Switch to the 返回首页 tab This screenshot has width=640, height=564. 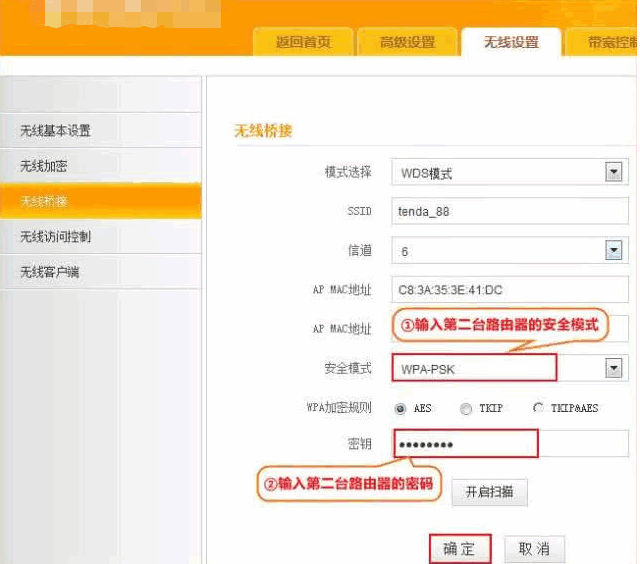303,42
